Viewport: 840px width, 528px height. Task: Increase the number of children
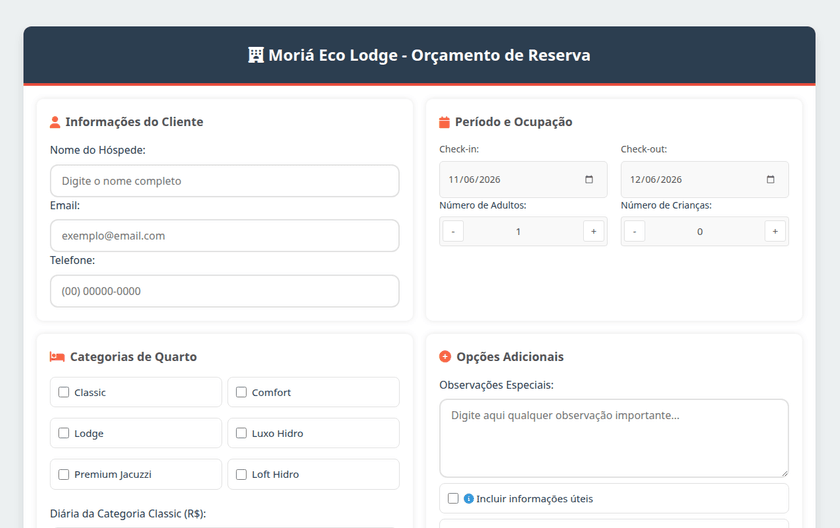click(775, 231)
